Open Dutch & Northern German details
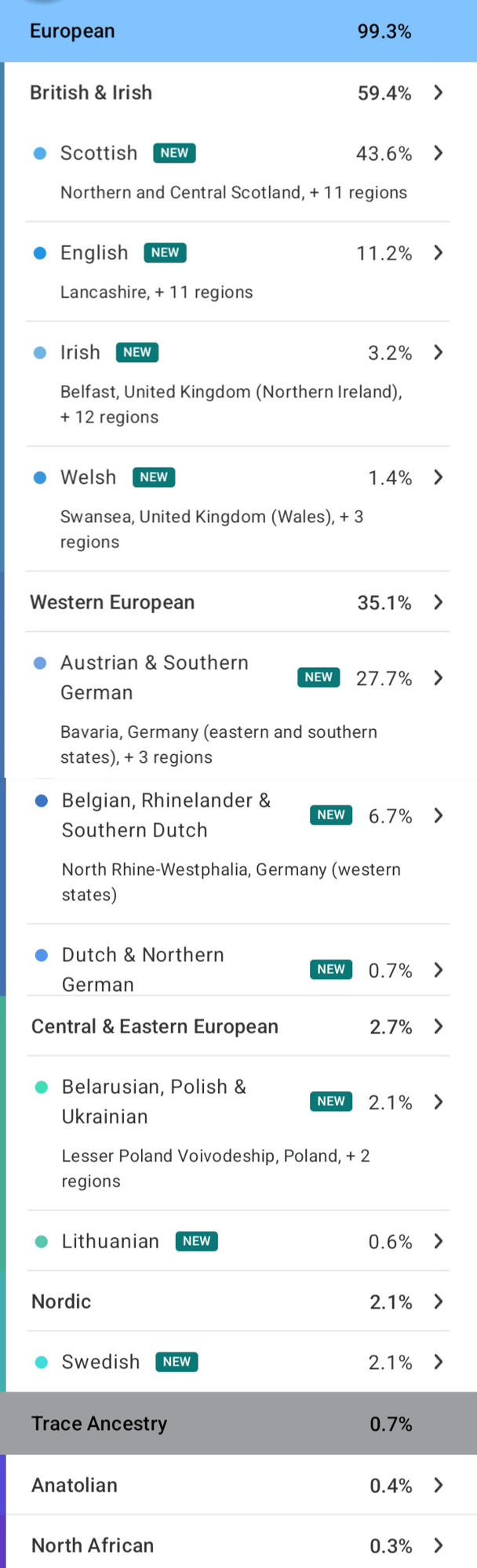 [x=238, y=969]
